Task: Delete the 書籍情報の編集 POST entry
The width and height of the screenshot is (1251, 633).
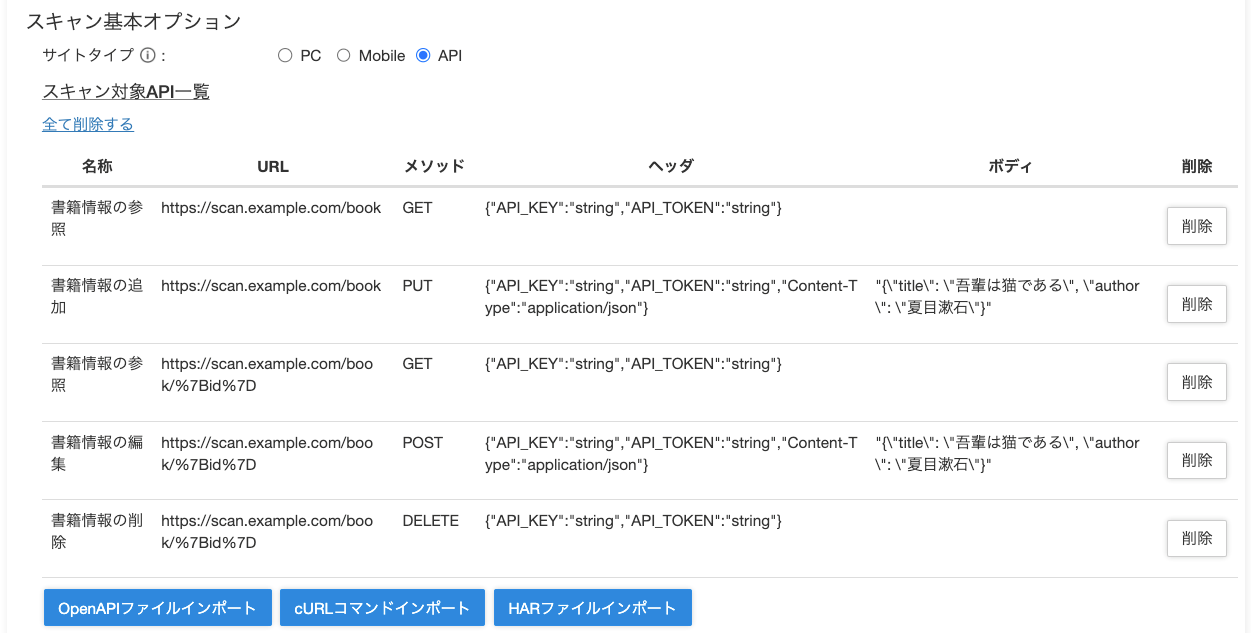Action: [1196, 460]
